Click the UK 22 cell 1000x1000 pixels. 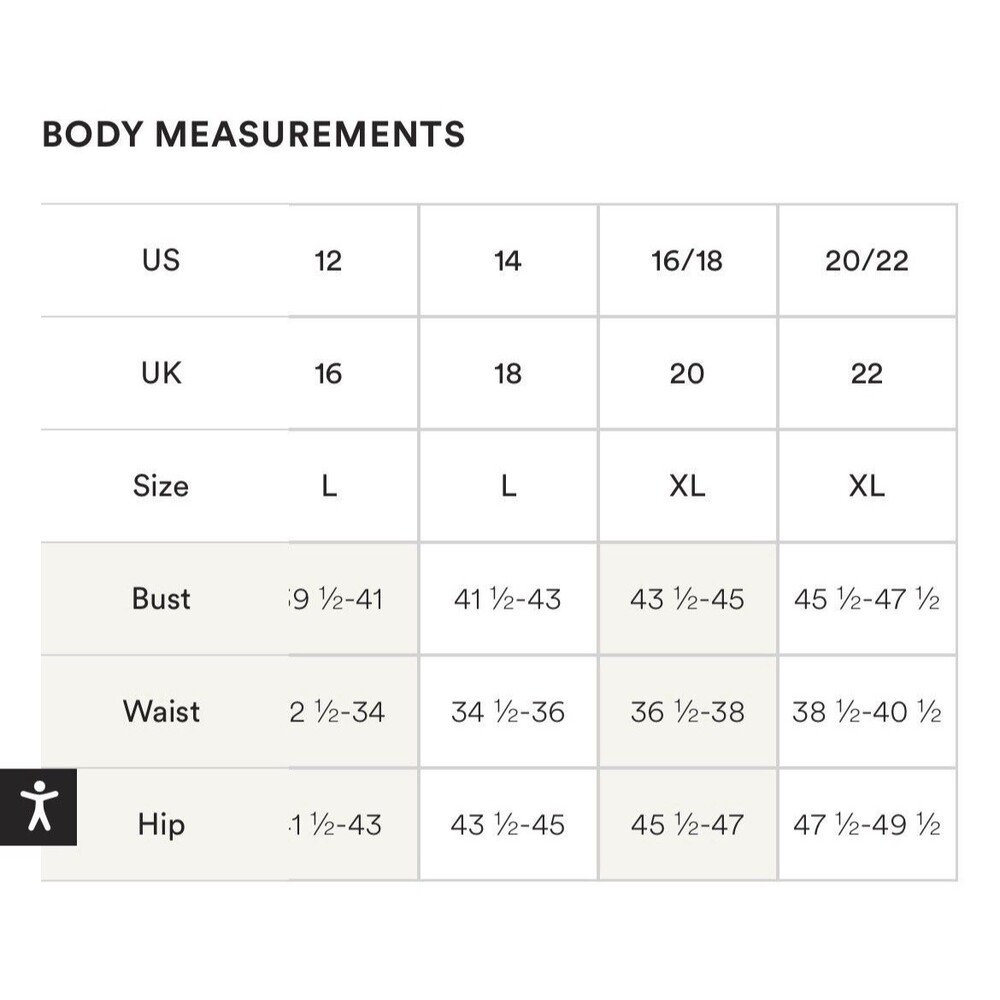[x=867, y=373]
